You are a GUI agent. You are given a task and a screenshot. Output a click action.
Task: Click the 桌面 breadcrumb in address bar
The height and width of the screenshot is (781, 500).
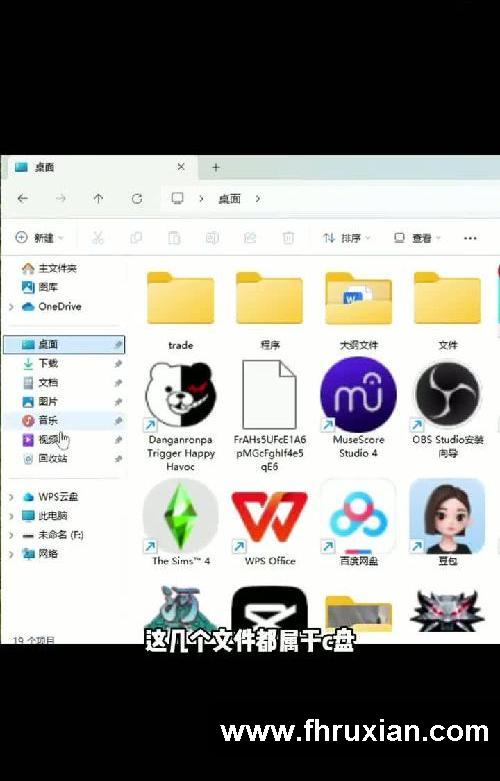[x=230, y=199]
